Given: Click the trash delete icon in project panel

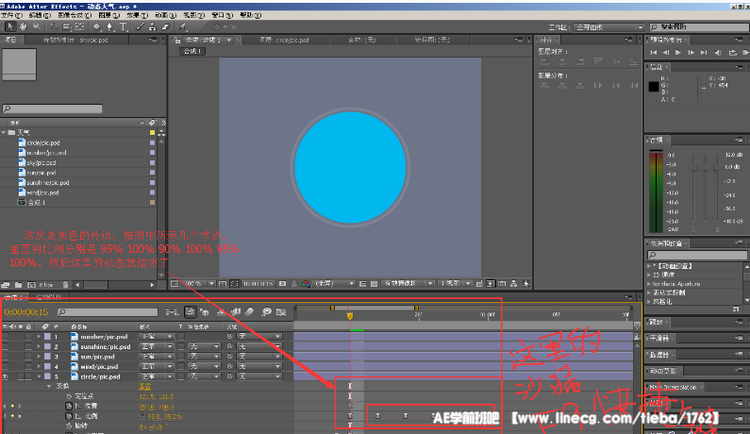Looking at the screenshot, I should point(66,285).
